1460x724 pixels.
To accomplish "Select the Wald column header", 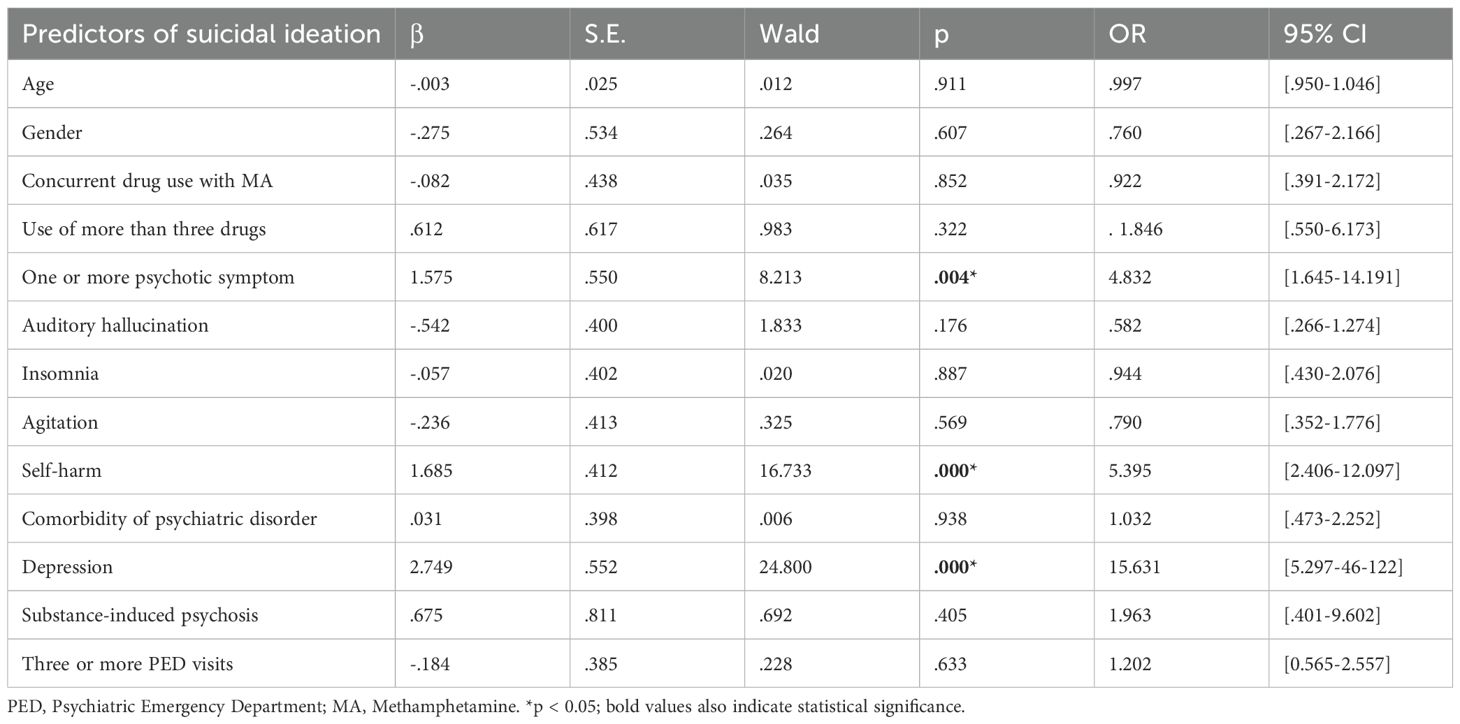I will pyautogui.click(x=788, y=34).
